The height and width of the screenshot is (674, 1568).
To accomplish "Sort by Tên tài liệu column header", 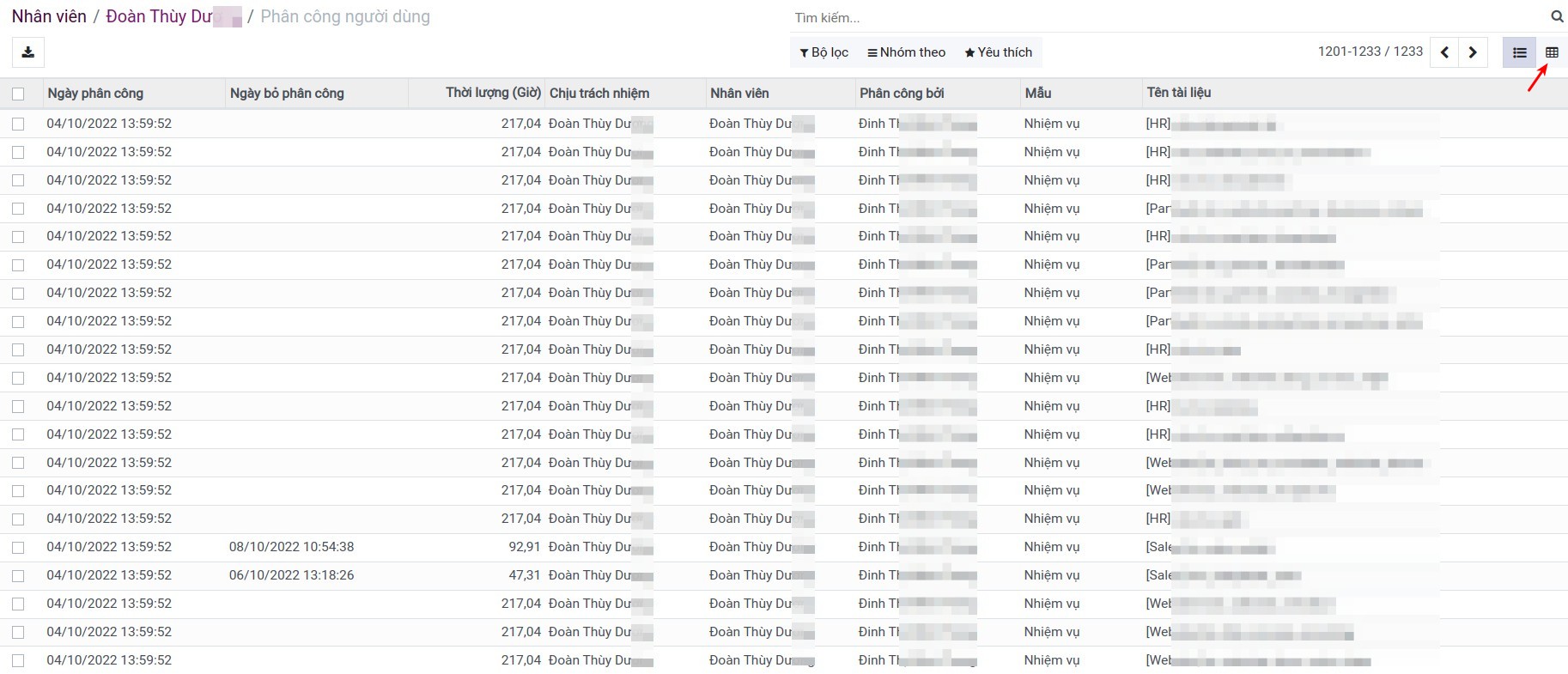I will tap(1178, 93).
